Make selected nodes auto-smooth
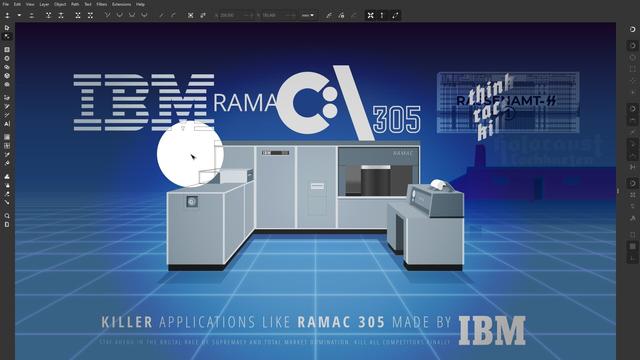Viewport: 640px width, 360px height. coord(144,15)
